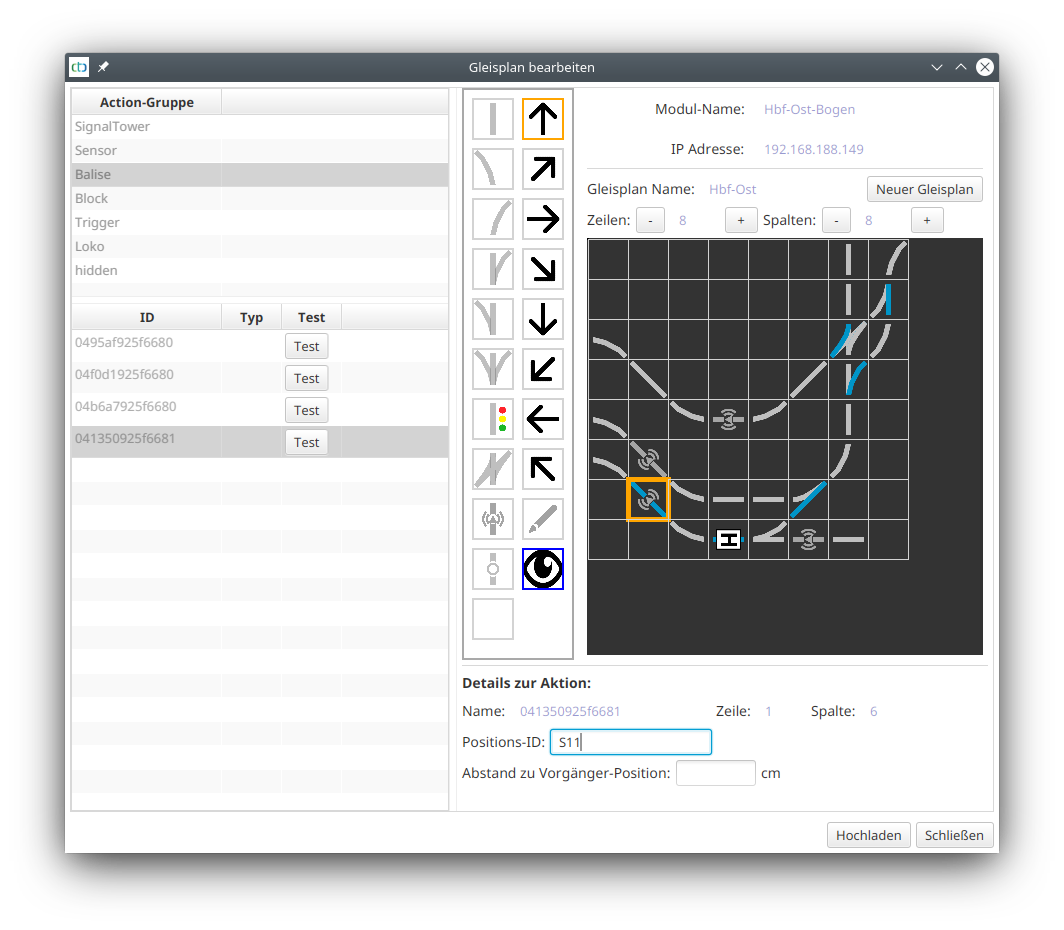
Task: Pick the down-pointing arrow direction
Action: tap(543, 319)
